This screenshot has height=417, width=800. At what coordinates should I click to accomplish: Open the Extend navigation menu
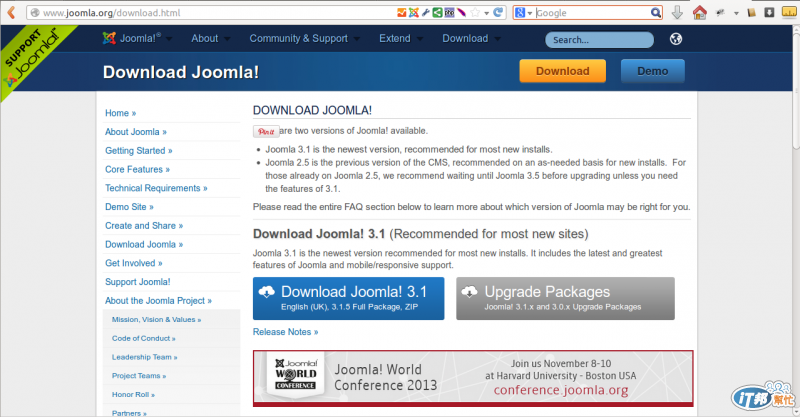401,38
